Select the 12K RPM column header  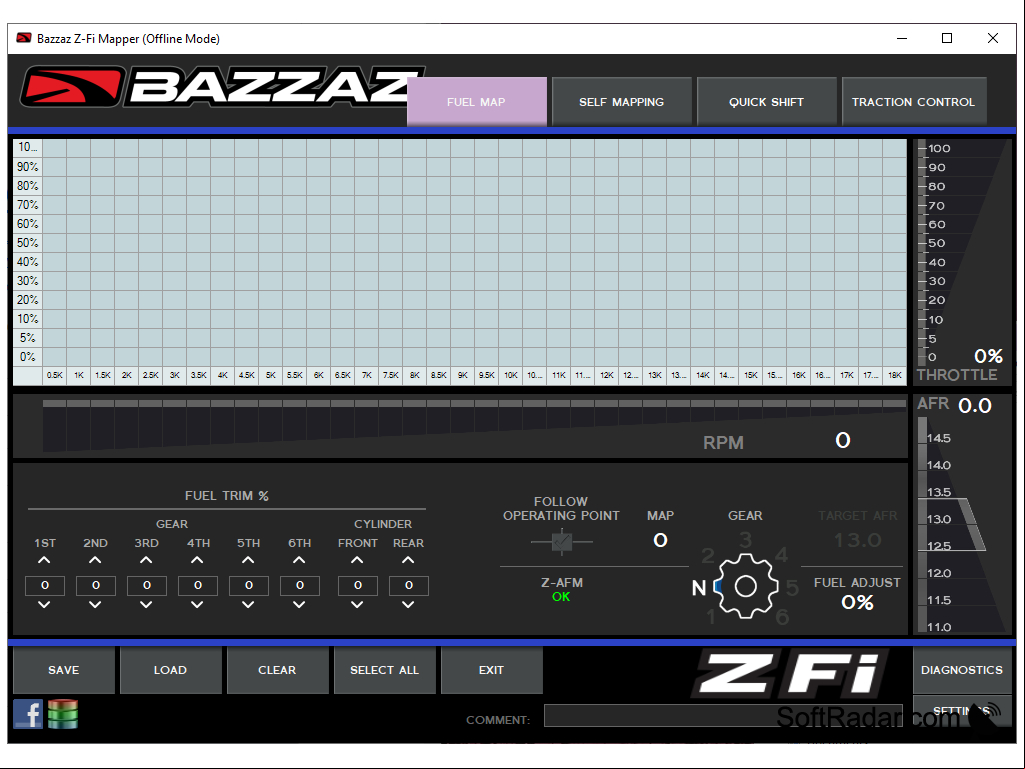(x=607, y=375)
